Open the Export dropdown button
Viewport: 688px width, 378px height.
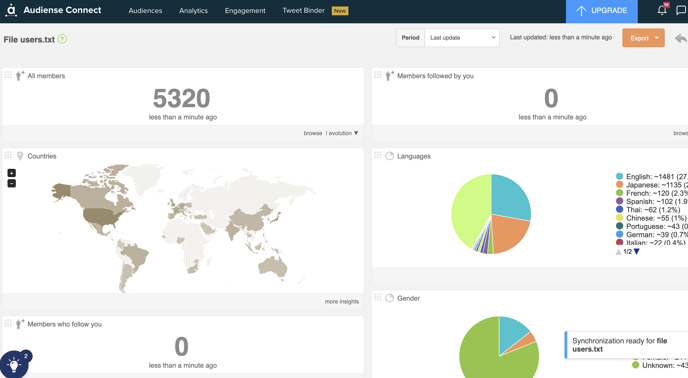643,38
